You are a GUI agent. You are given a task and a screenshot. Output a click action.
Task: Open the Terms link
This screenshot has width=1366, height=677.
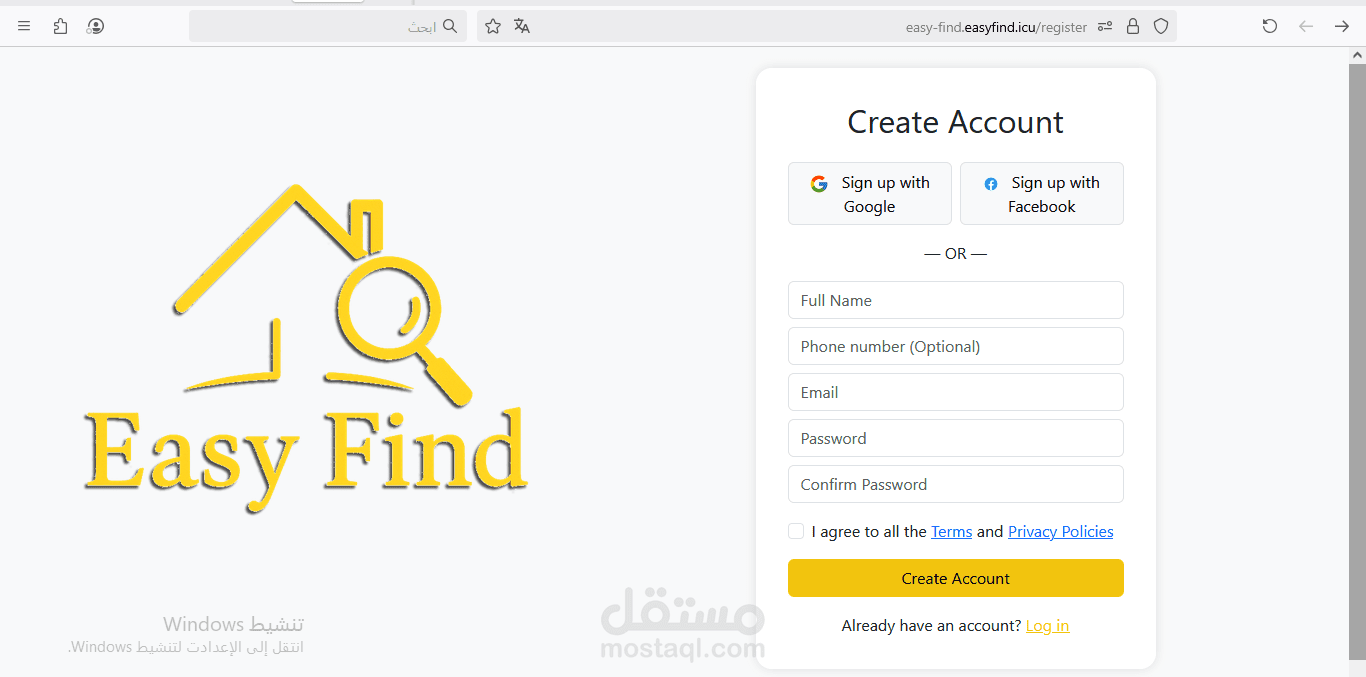point(951,532)
